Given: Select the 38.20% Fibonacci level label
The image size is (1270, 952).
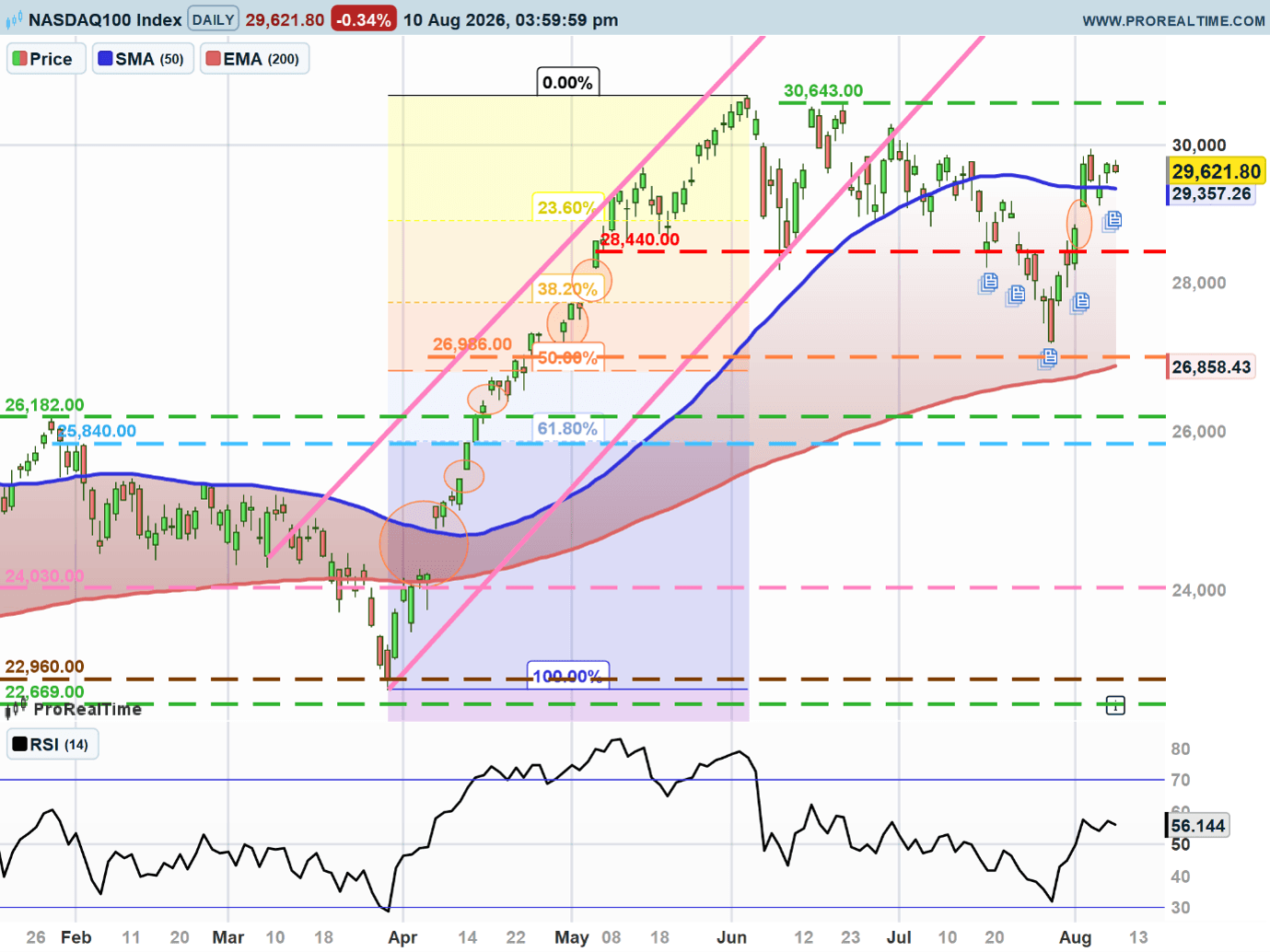Looking at the screenshot, I should point(567,289).
